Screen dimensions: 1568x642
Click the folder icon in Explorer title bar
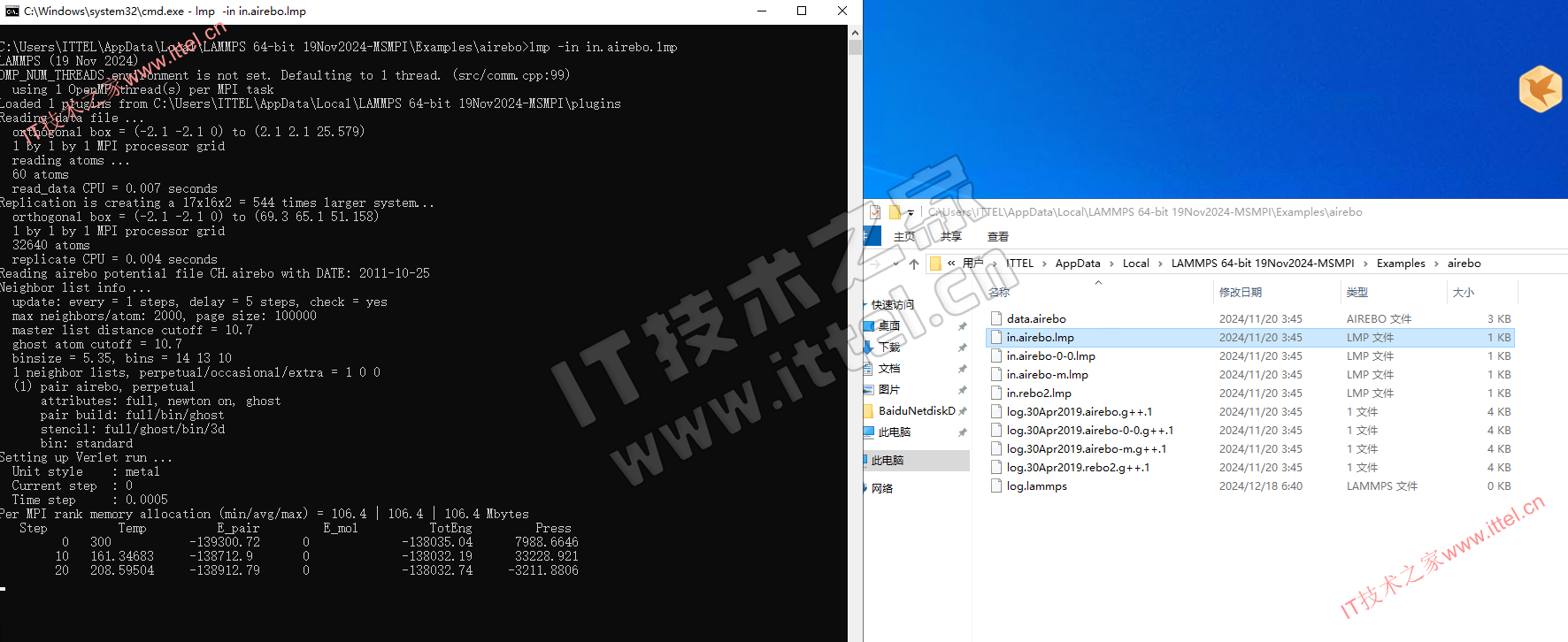[x=895, y=211]
